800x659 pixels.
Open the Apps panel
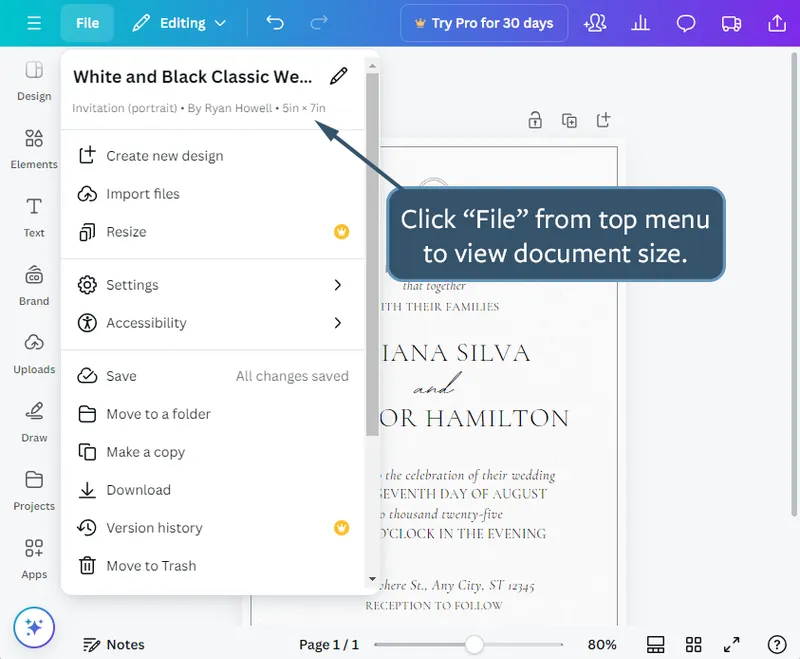click(33, 559)
